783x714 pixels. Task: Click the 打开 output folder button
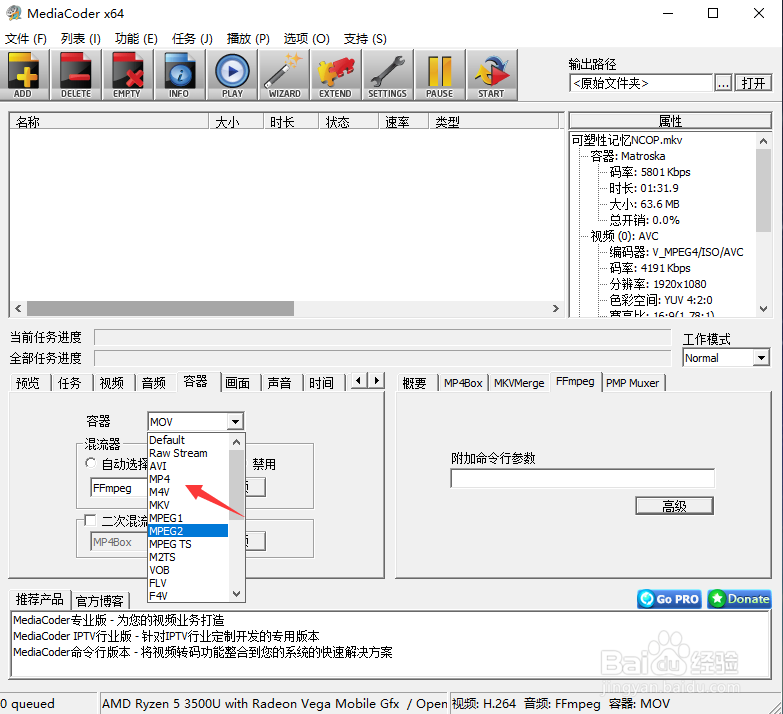coord(753,83)
